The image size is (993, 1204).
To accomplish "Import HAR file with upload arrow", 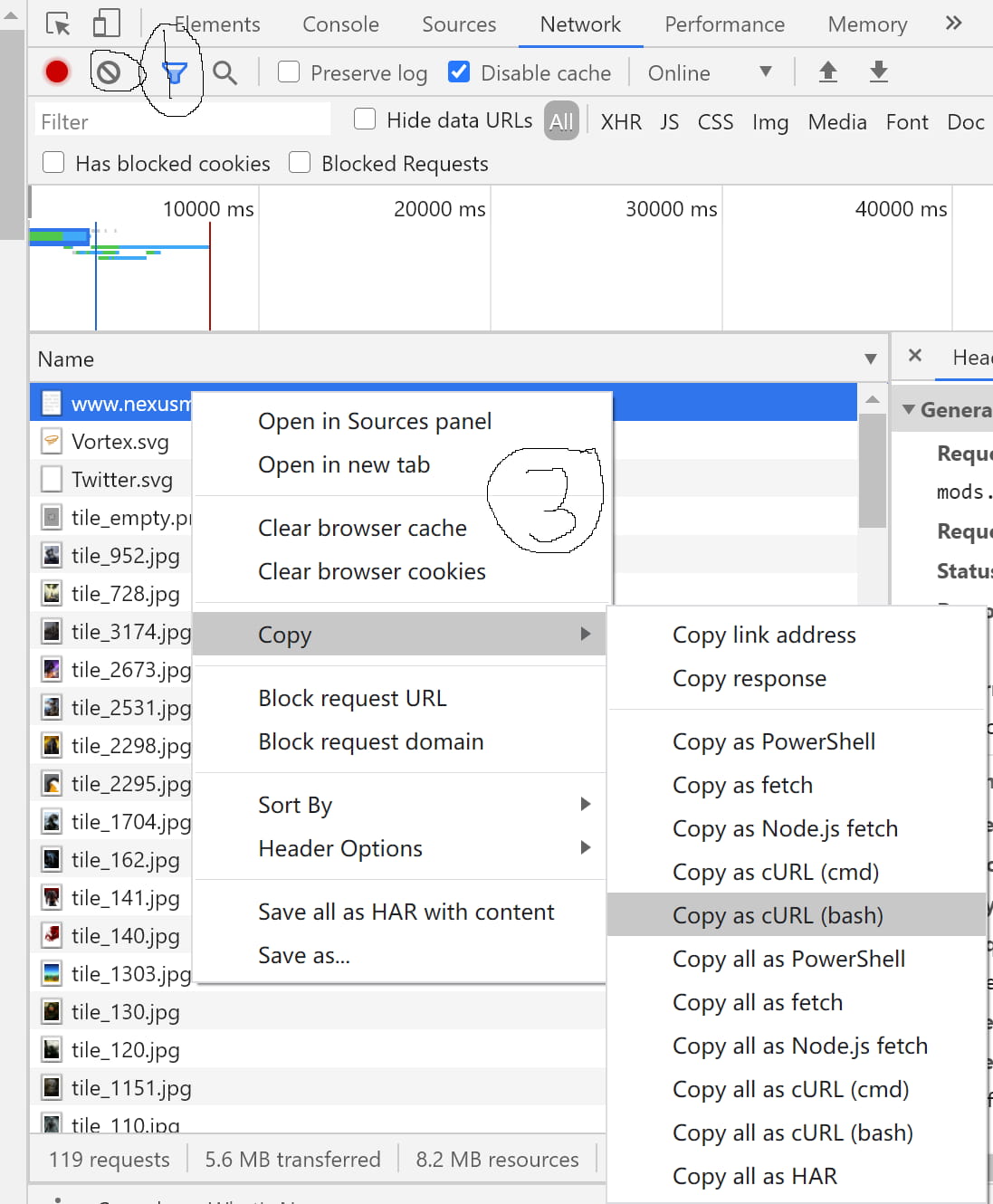I will (828, 72).
